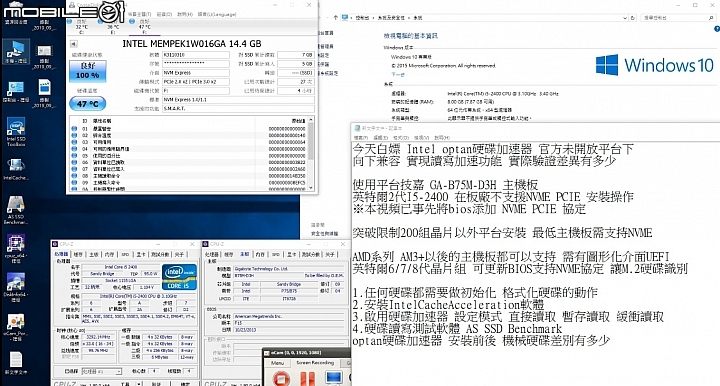This screenshot has width=720, height=386.
Task: Click the Intel Core i5 logo in CPU-Z
Action: pos(180,276)
